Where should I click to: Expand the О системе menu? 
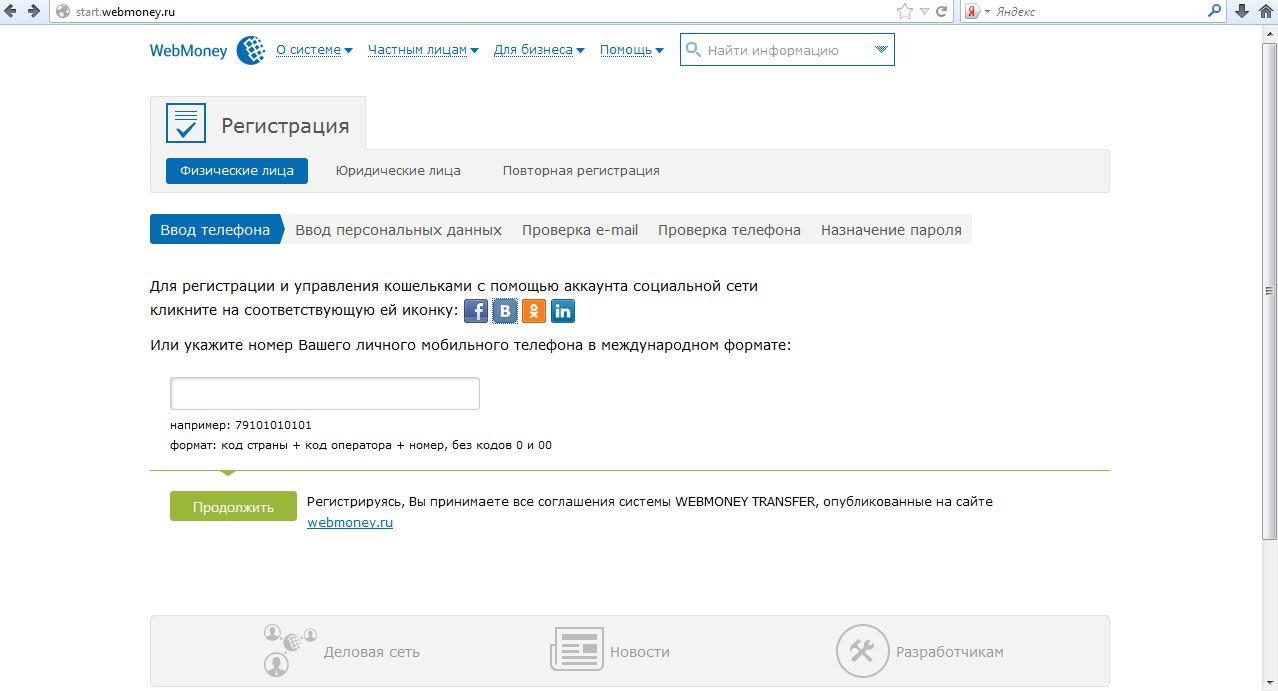[314, 50]
